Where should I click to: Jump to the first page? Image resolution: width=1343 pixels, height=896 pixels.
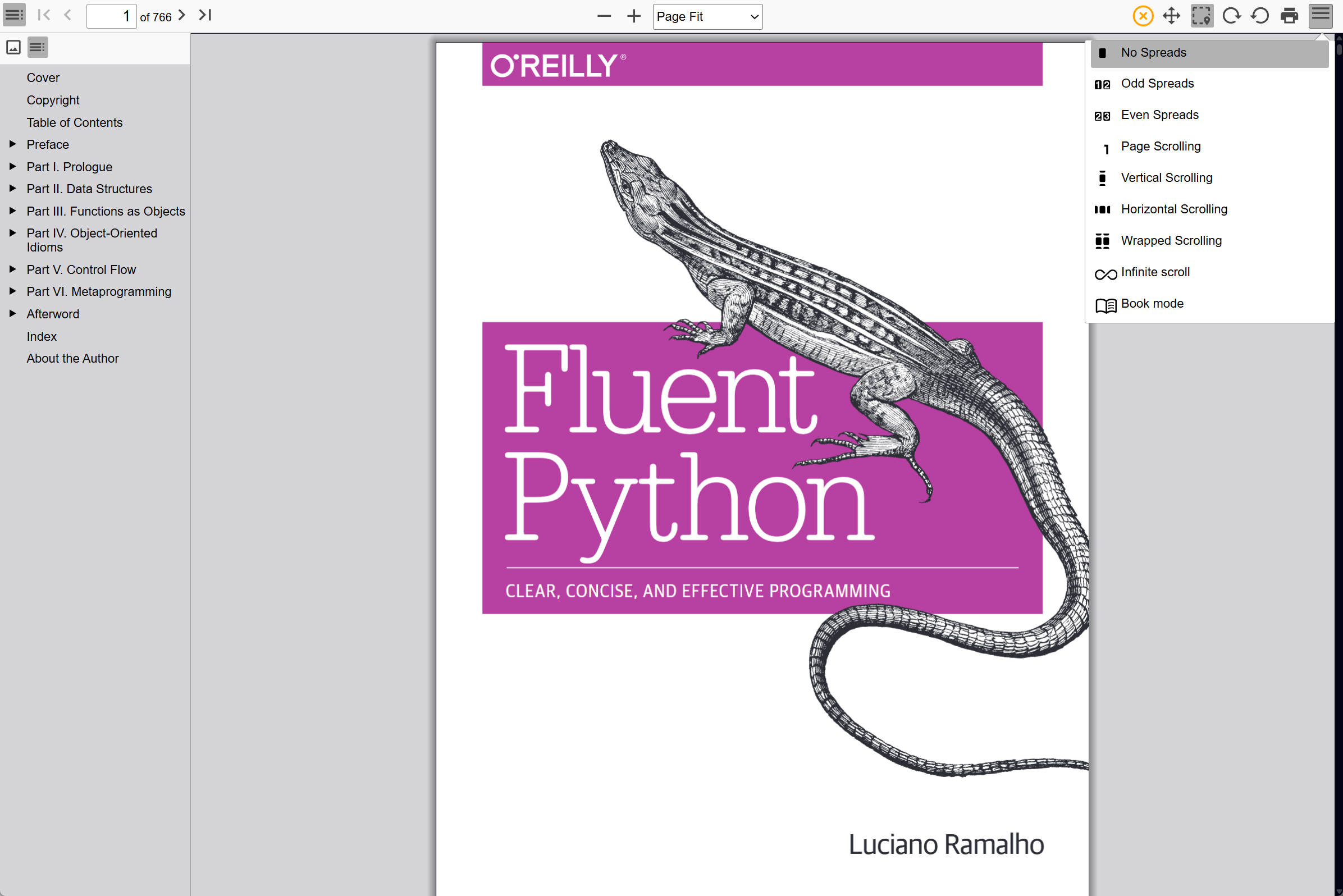pyautogui.click(x=44, y=15)
